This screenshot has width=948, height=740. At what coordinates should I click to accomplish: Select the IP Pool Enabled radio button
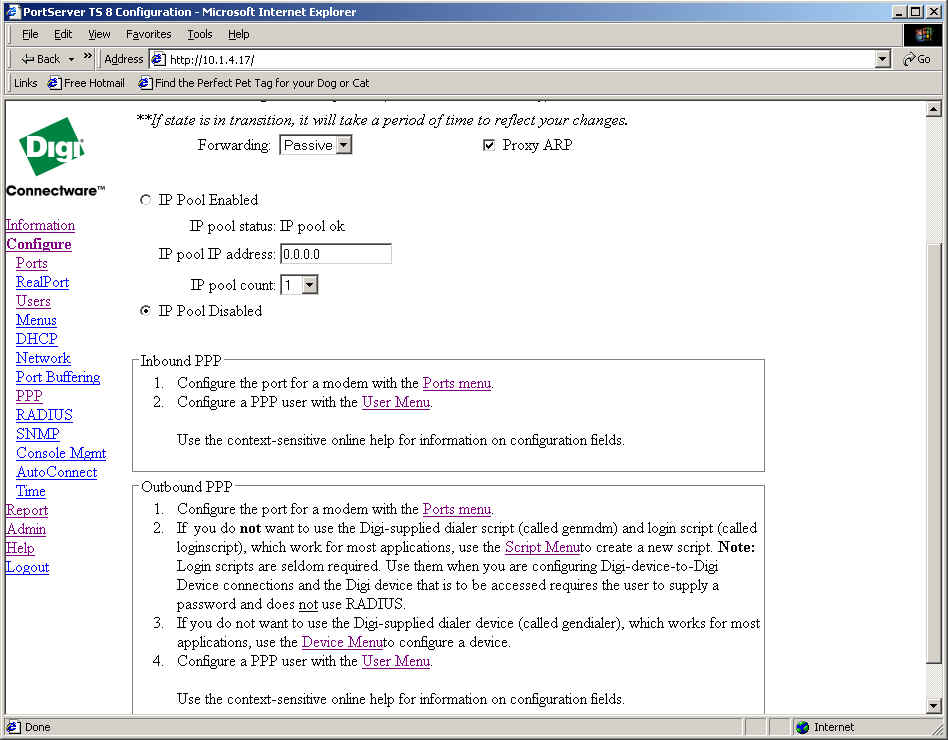146,200
